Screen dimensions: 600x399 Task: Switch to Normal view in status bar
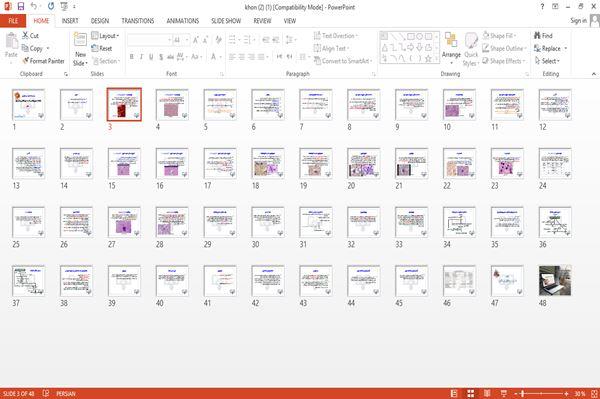[x=454, y=393]
